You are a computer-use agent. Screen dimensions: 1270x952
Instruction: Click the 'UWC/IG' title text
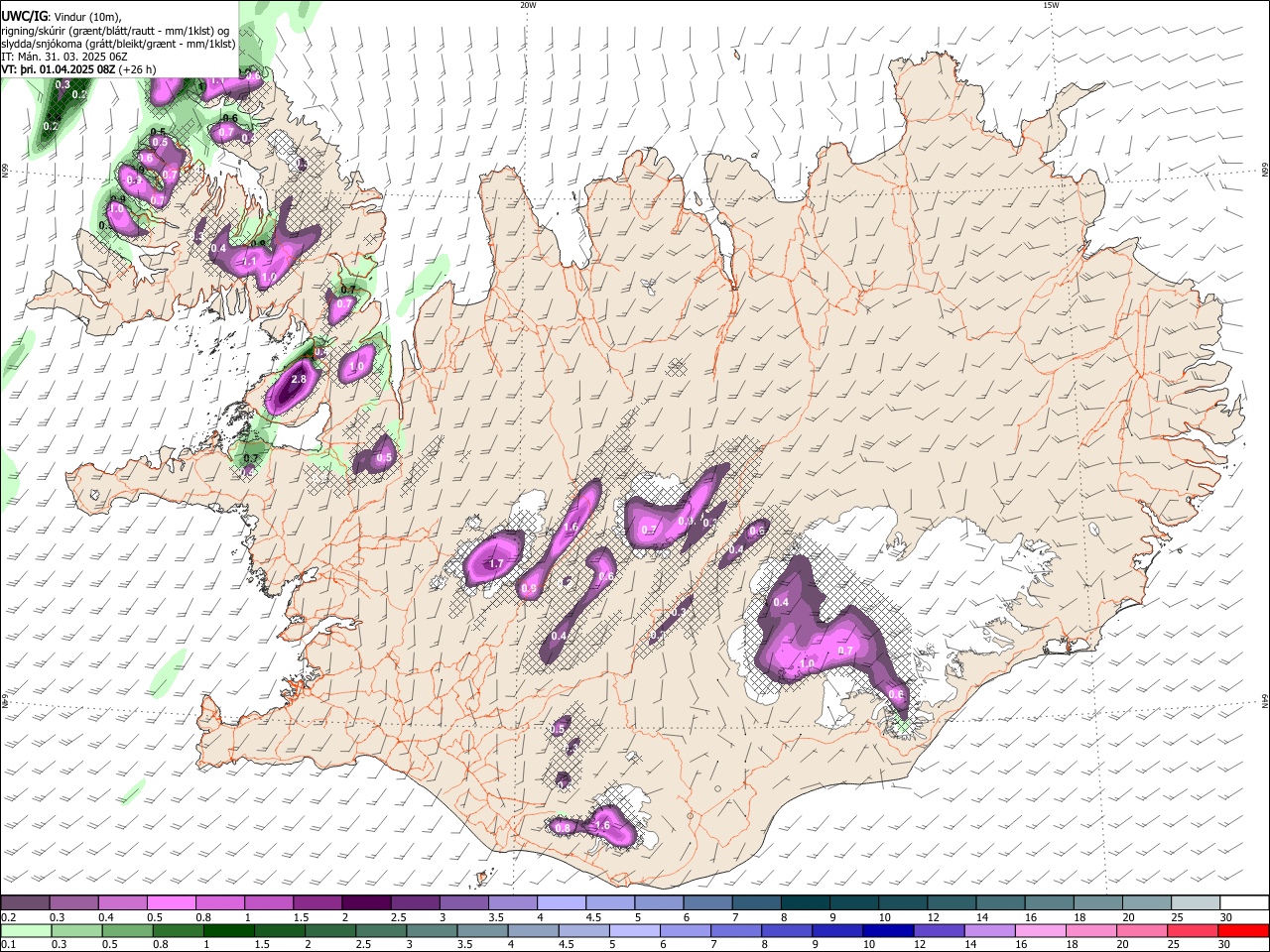24,17
